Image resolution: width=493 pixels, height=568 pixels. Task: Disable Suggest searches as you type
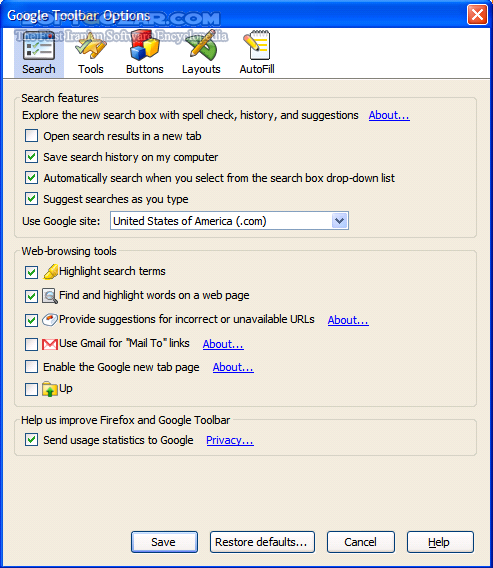point(32,199)
